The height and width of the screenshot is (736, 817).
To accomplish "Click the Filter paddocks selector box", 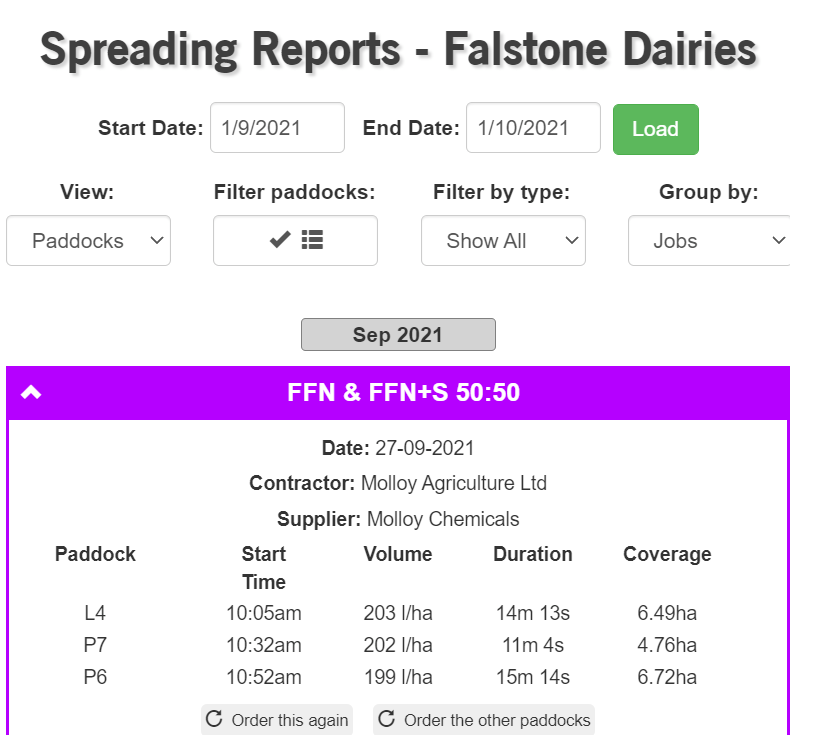I will pos(295,241).
